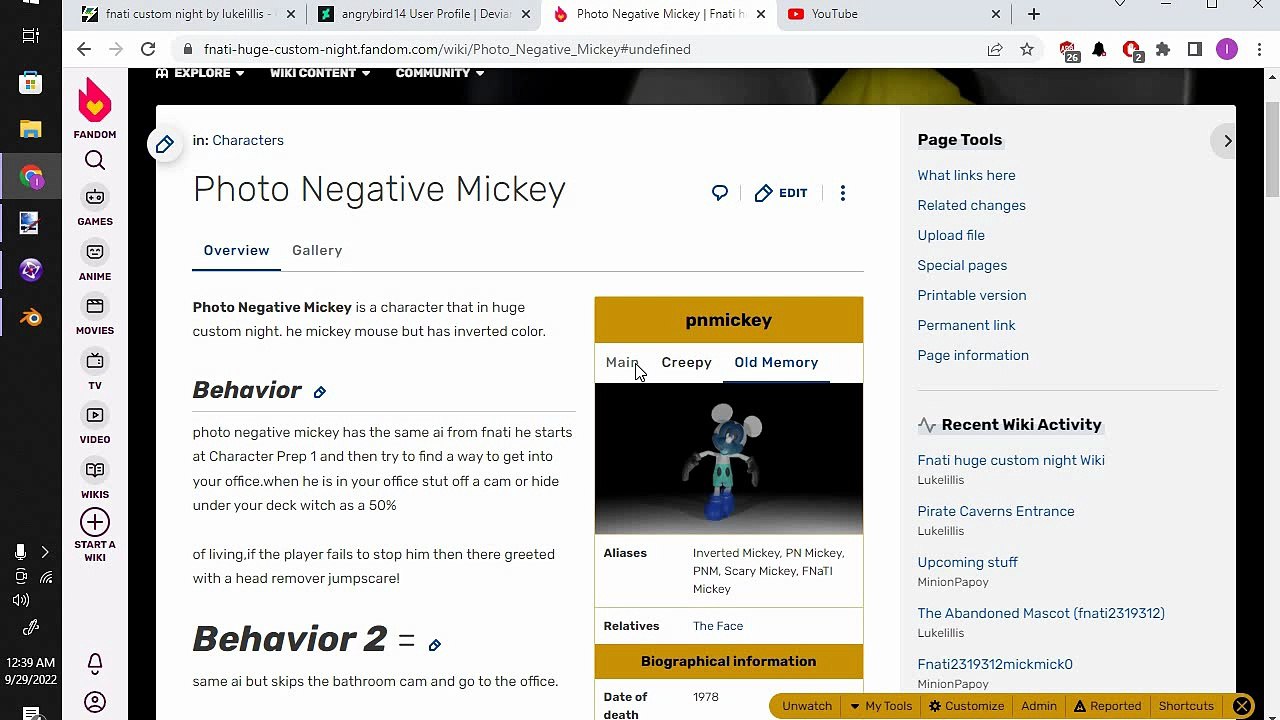Image resolution: width=1280 pixels, height=720 pixels.
Task: Select the Old Memory infobox tab
Action: 776,362
